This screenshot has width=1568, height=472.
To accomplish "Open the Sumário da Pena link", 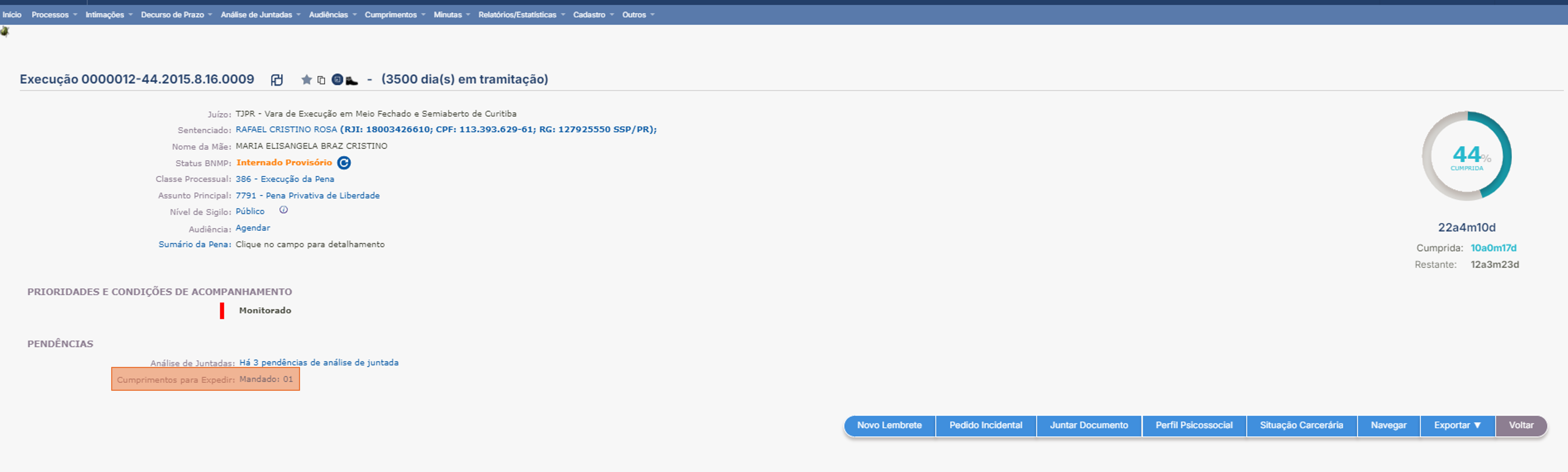I will tap(195, 244).
